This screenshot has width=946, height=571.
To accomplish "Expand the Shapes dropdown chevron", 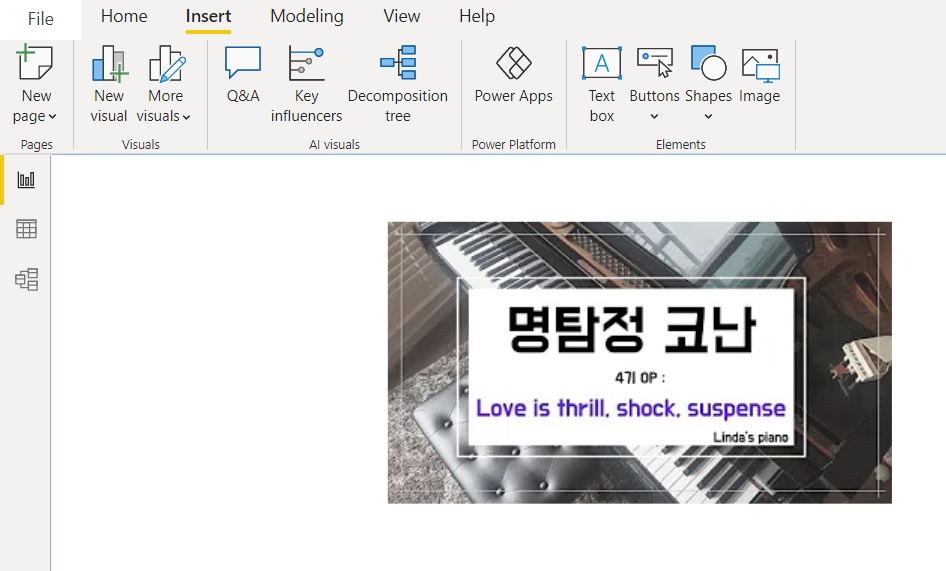I will click(708, 116).
